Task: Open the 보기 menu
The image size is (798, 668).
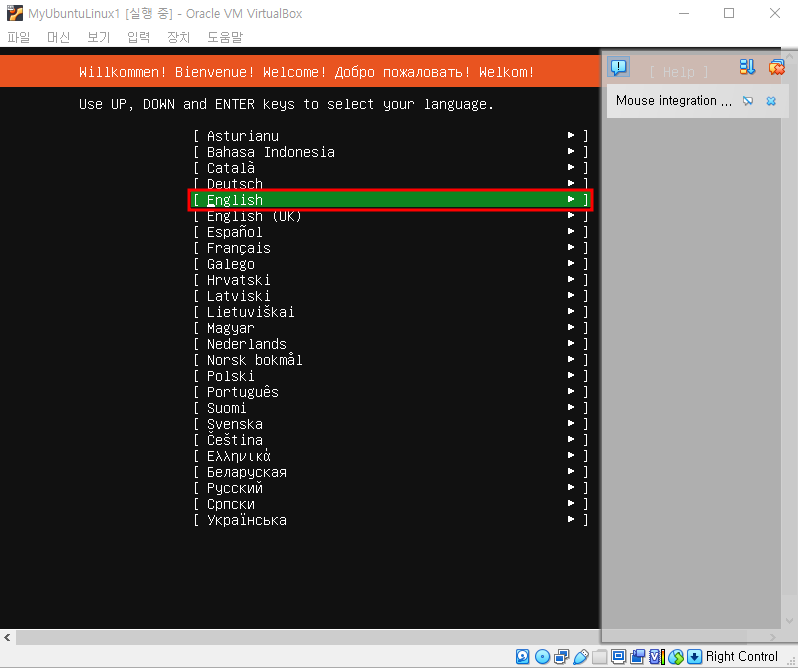Action: (x=99, y=37)
